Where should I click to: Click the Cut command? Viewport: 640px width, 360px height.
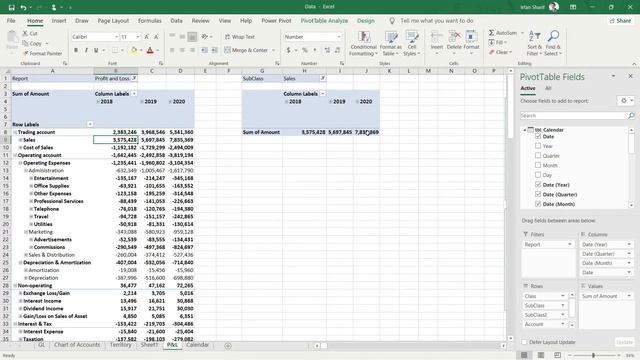(30, 33)
